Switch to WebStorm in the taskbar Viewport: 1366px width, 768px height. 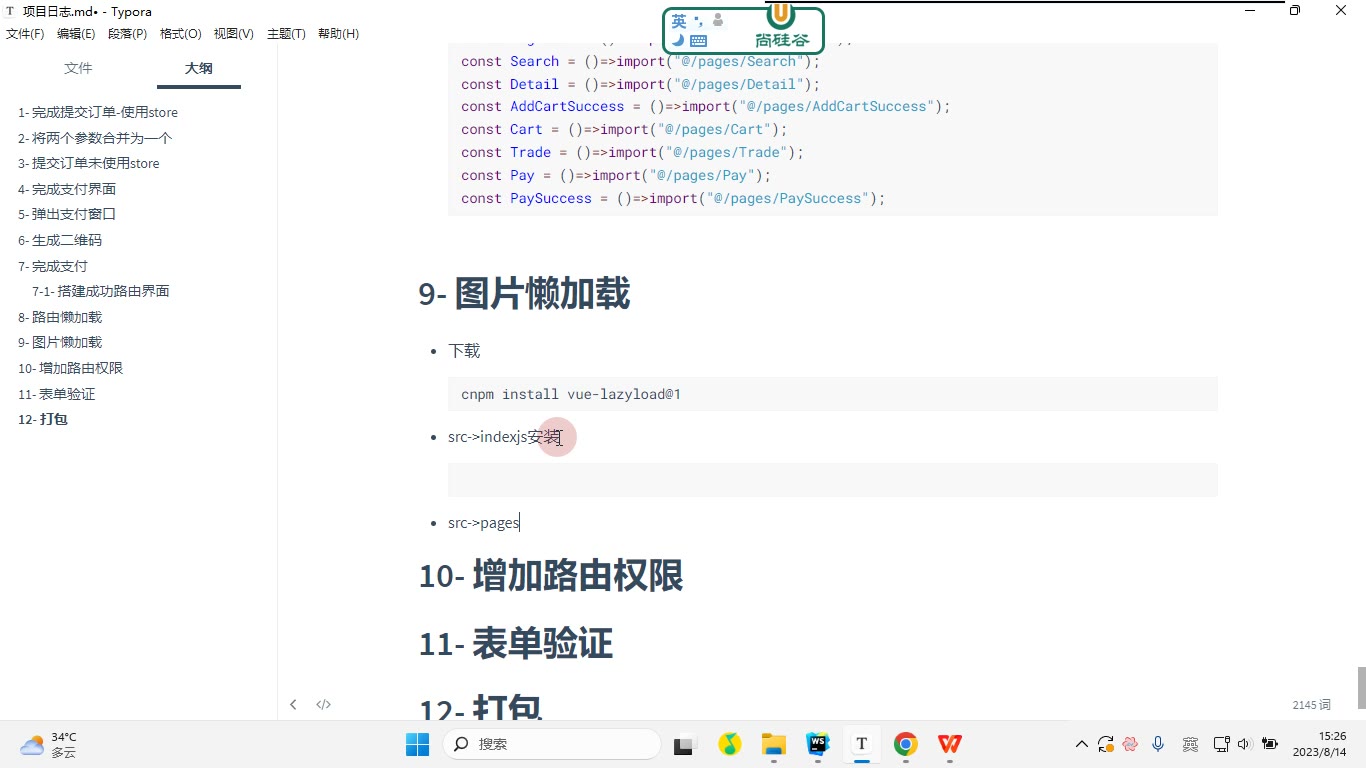click(x=818, y=744)
